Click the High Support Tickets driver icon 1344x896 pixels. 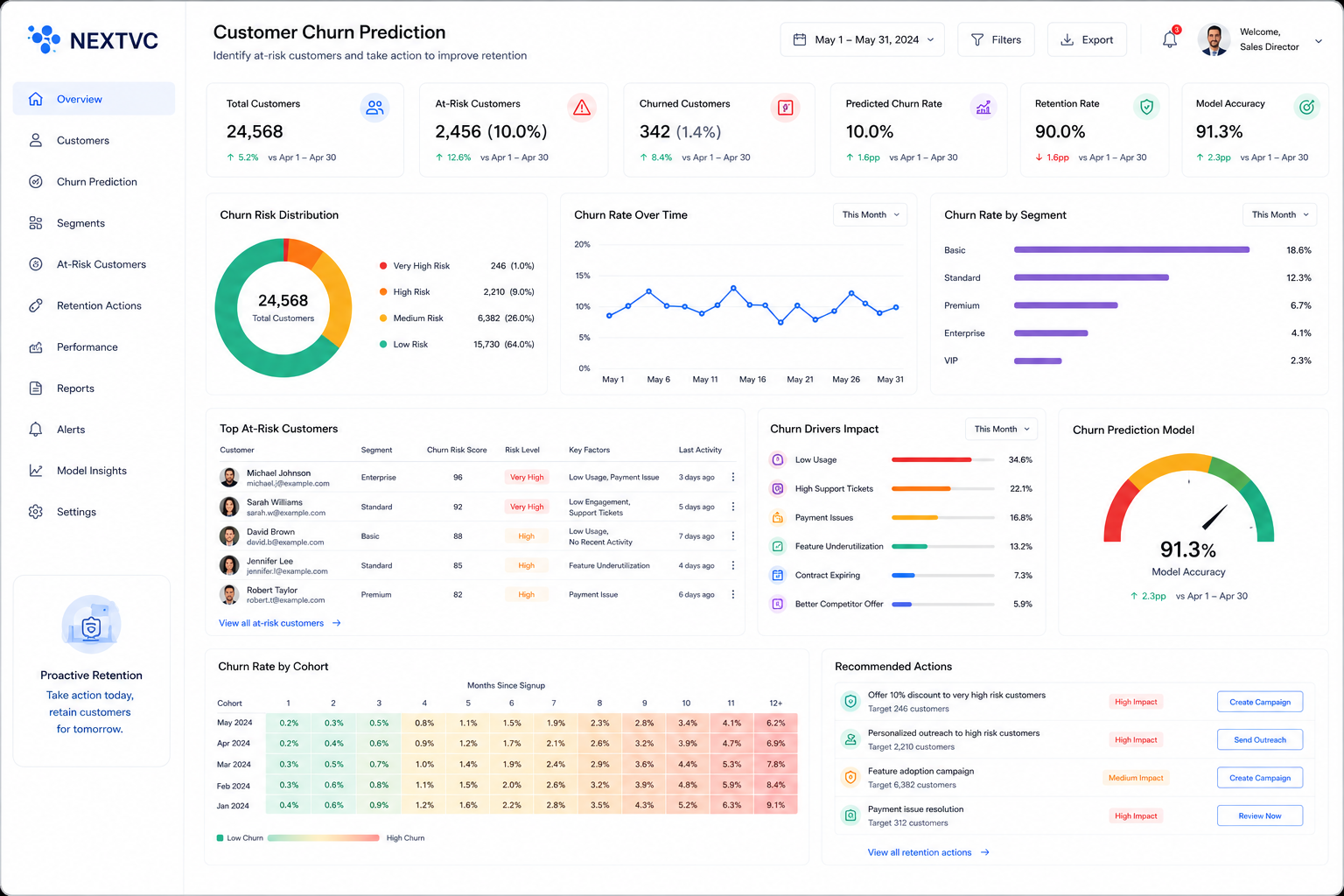(x=777, y=488)
